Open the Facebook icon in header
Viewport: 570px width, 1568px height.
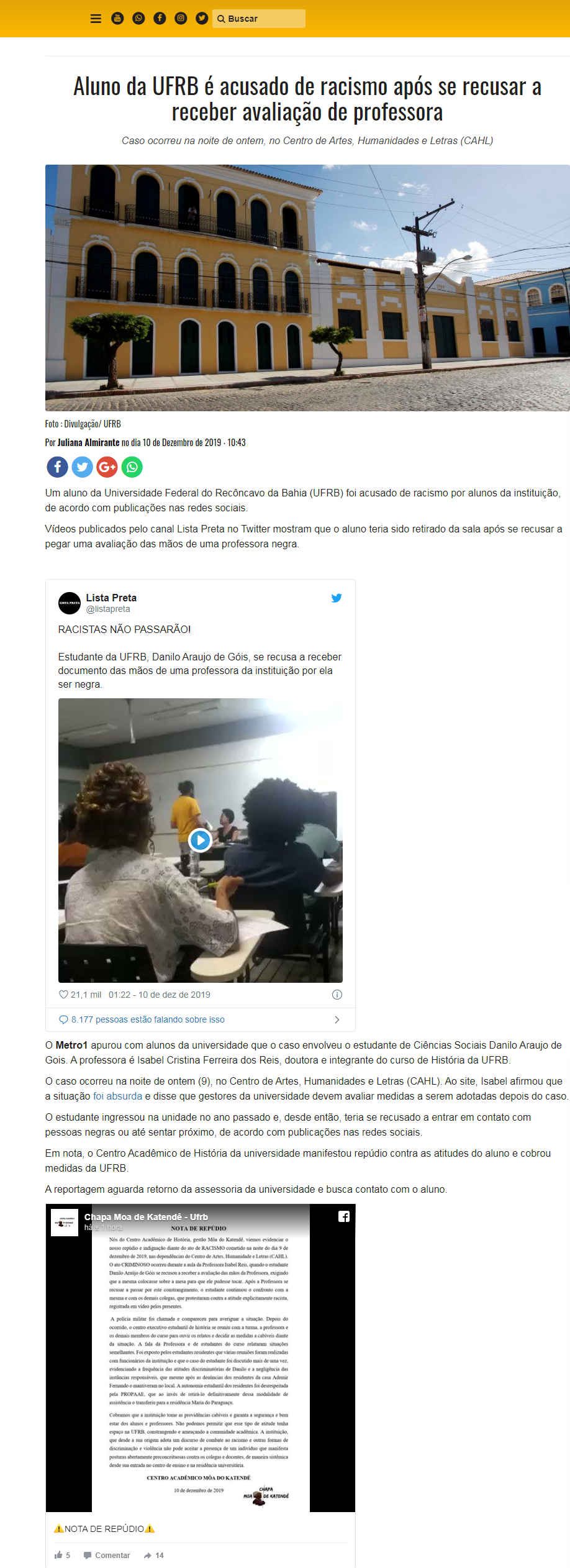[160, 19]
